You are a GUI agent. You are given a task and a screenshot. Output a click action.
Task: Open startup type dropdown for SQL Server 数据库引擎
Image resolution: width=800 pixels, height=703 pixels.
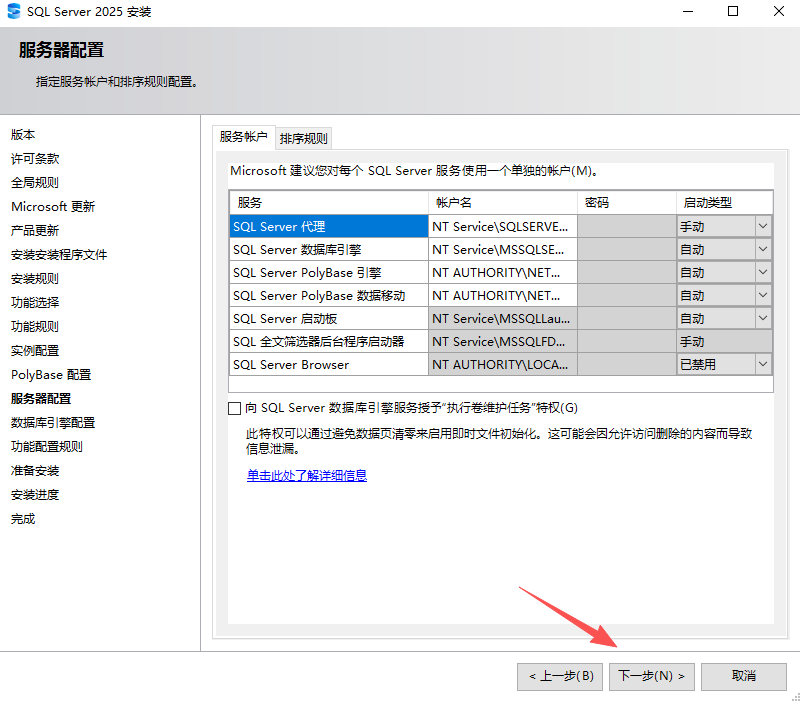(763, 249)
